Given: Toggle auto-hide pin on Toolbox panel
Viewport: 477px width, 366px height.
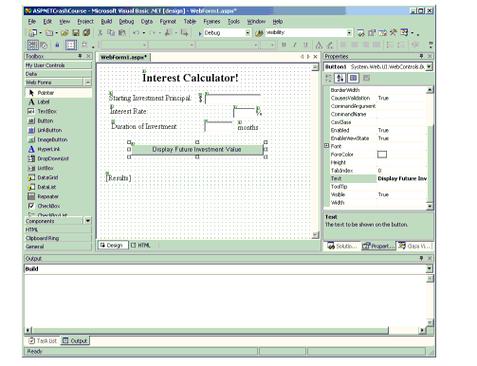Looking at the screenshot, I should pyautogui.click(x=80, y=56).
